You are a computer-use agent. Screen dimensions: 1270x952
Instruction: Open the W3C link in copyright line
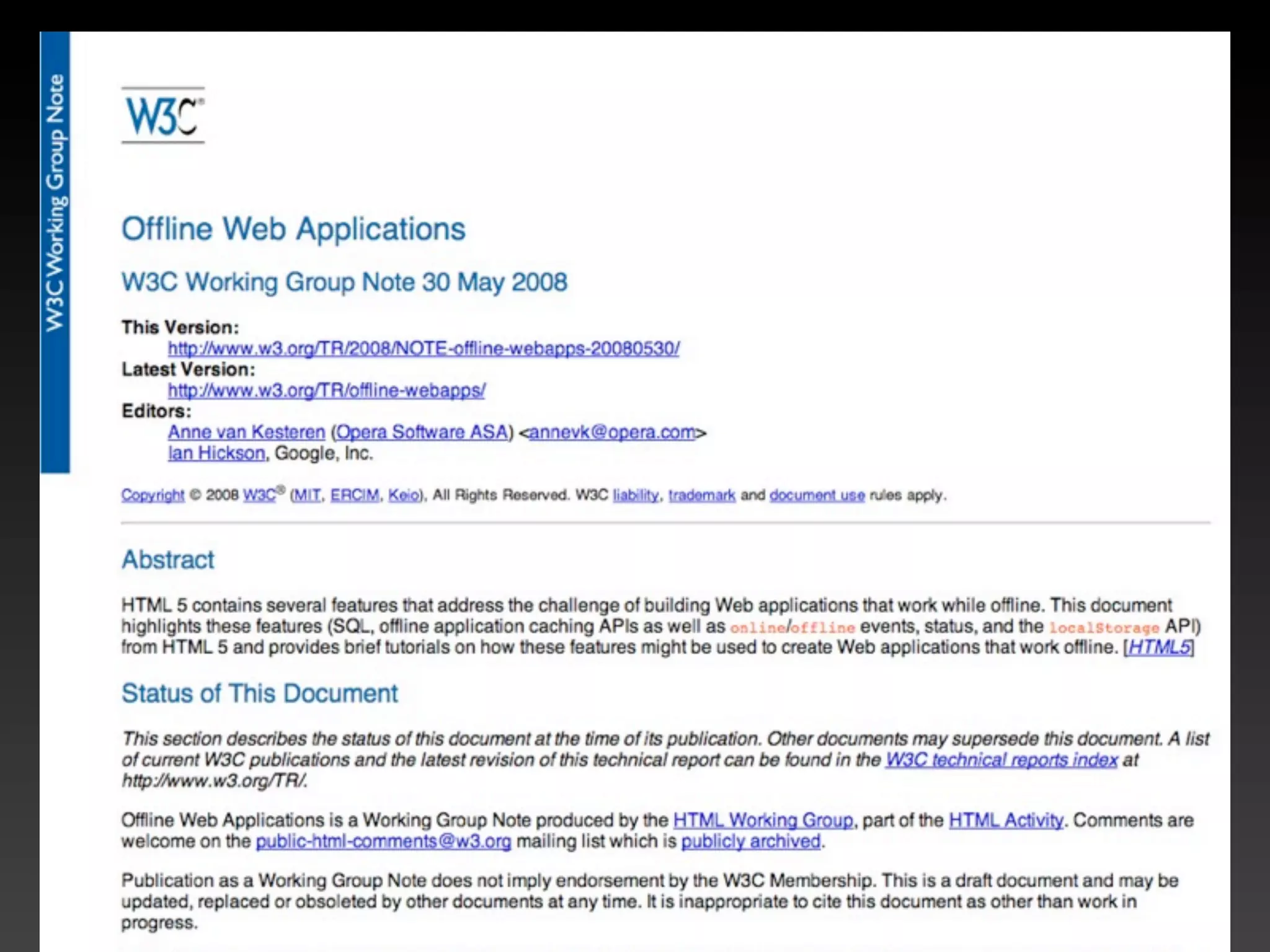coord(259,495)
